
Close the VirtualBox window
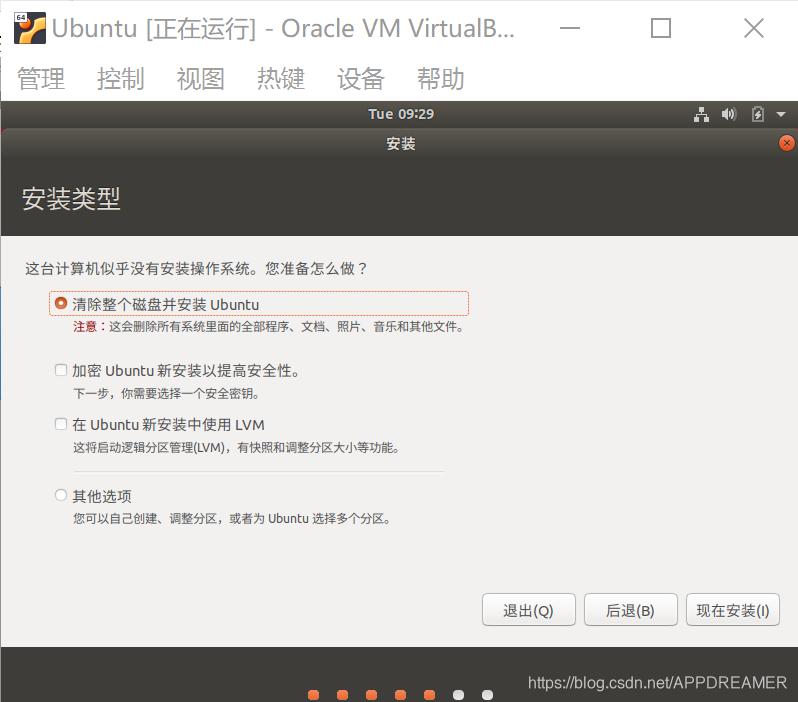click(753, 28)
